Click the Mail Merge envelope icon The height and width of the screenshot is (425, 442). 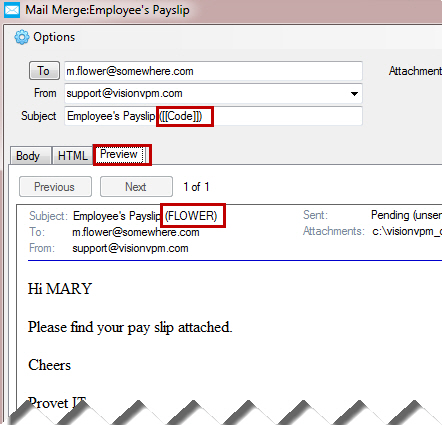pos(12,10)
